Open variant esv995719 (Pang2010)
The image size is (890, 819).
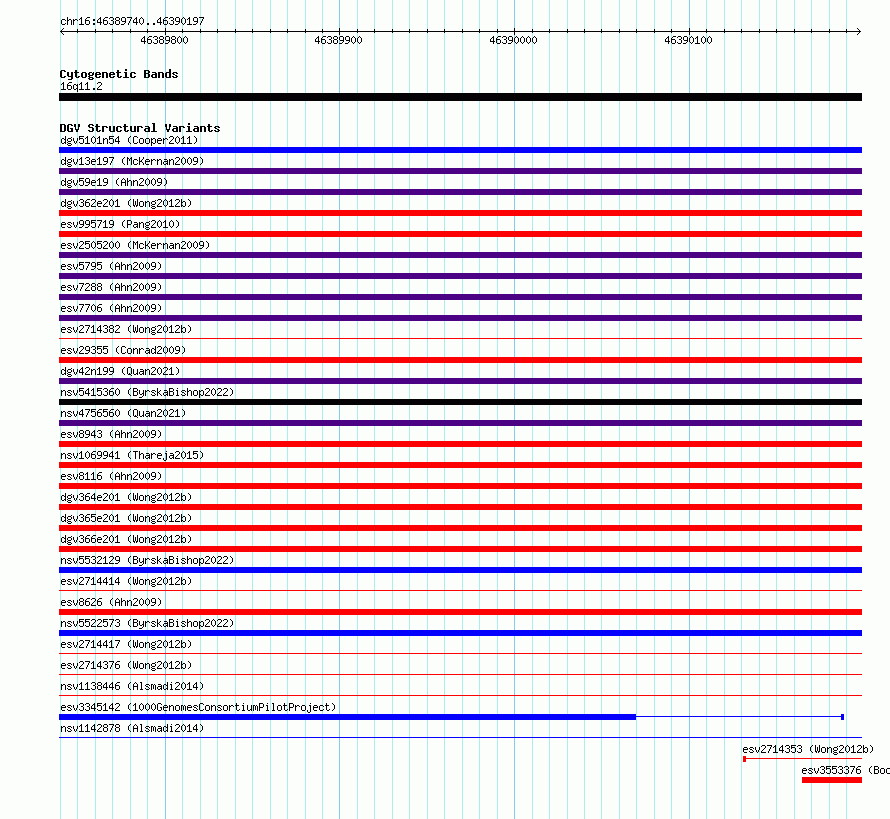(x=120, y=224)
